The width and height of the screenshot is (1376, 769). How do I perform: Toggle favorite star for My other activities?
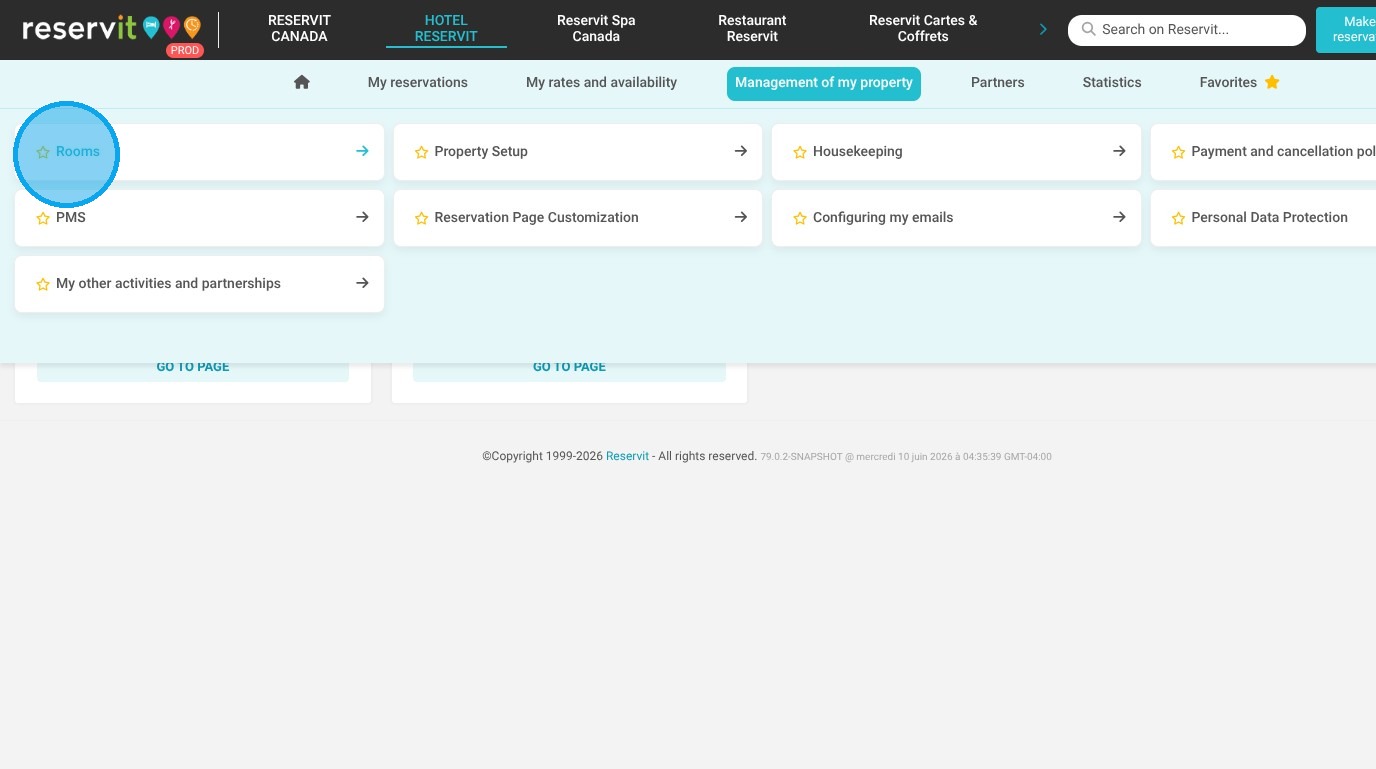pos(43,284)
